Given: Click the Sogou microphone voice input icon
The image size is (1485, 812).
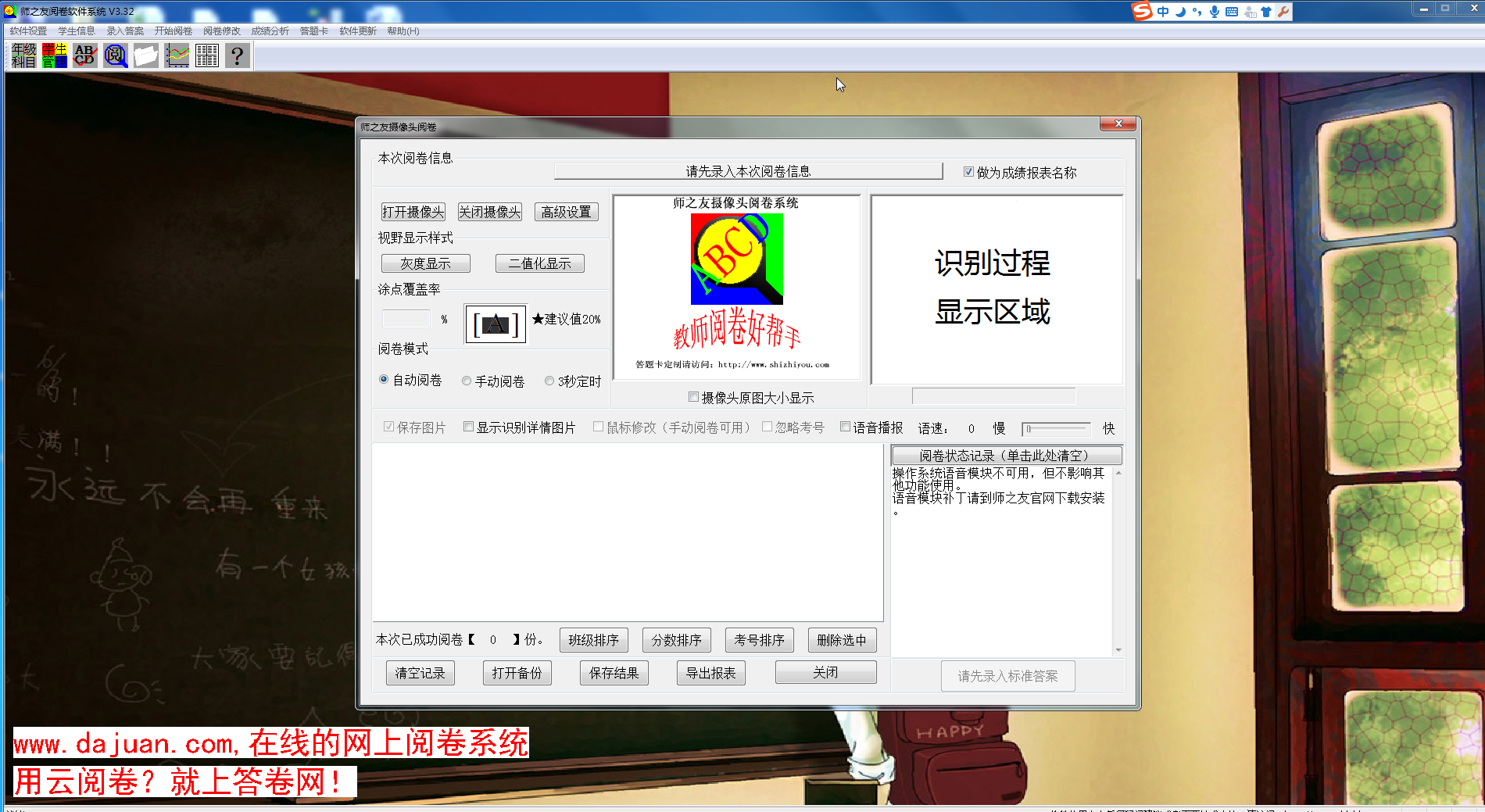Looking at the screenshot, I should click(x=1214, y=11).
